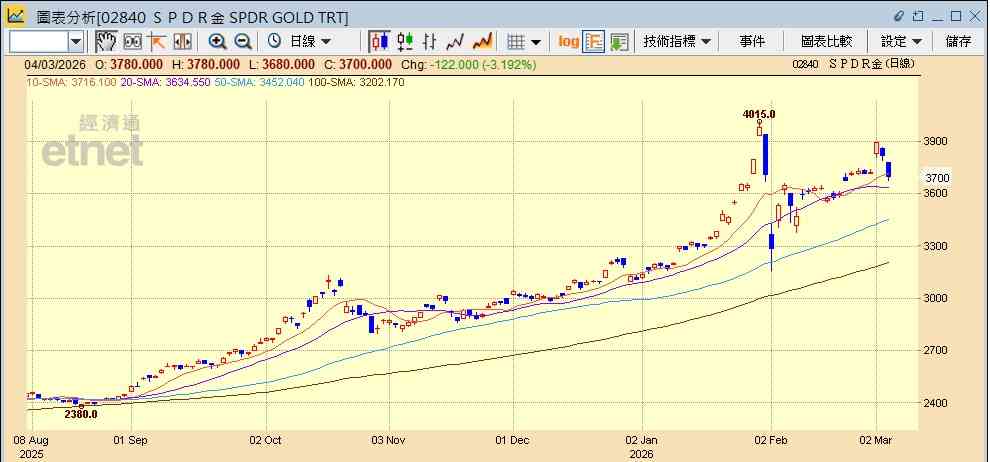Open the grid lines dropdown arrow

(x=536, y=42)
